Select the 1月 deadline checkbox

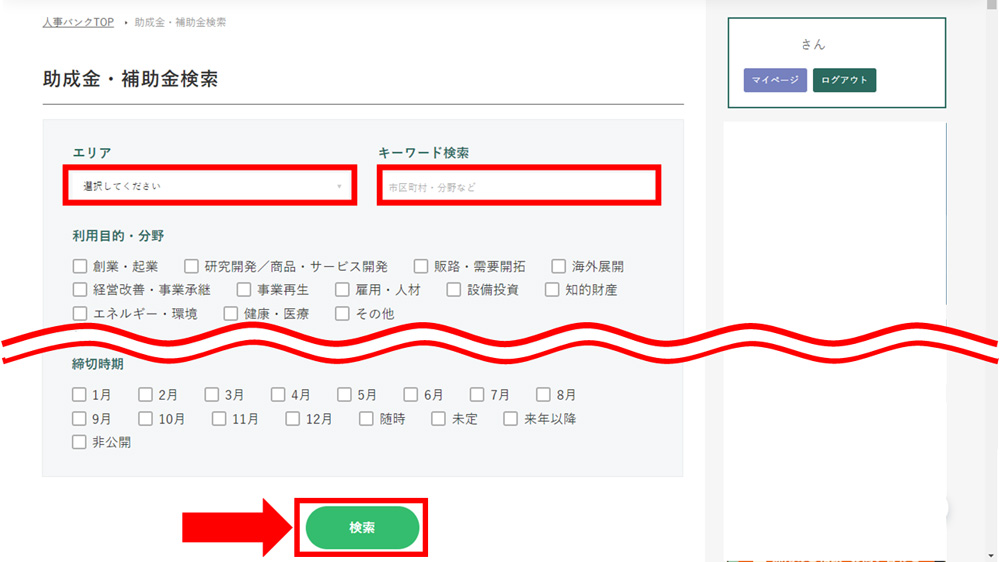tap(80, 395)
